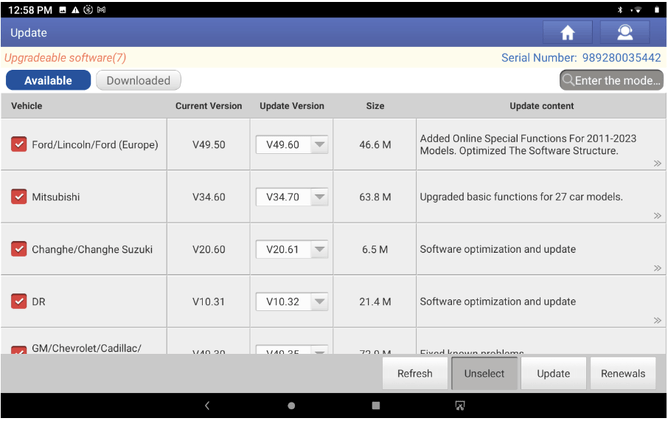Click the Renewals button
Screen dimensions: 668x421
point(623,373)
